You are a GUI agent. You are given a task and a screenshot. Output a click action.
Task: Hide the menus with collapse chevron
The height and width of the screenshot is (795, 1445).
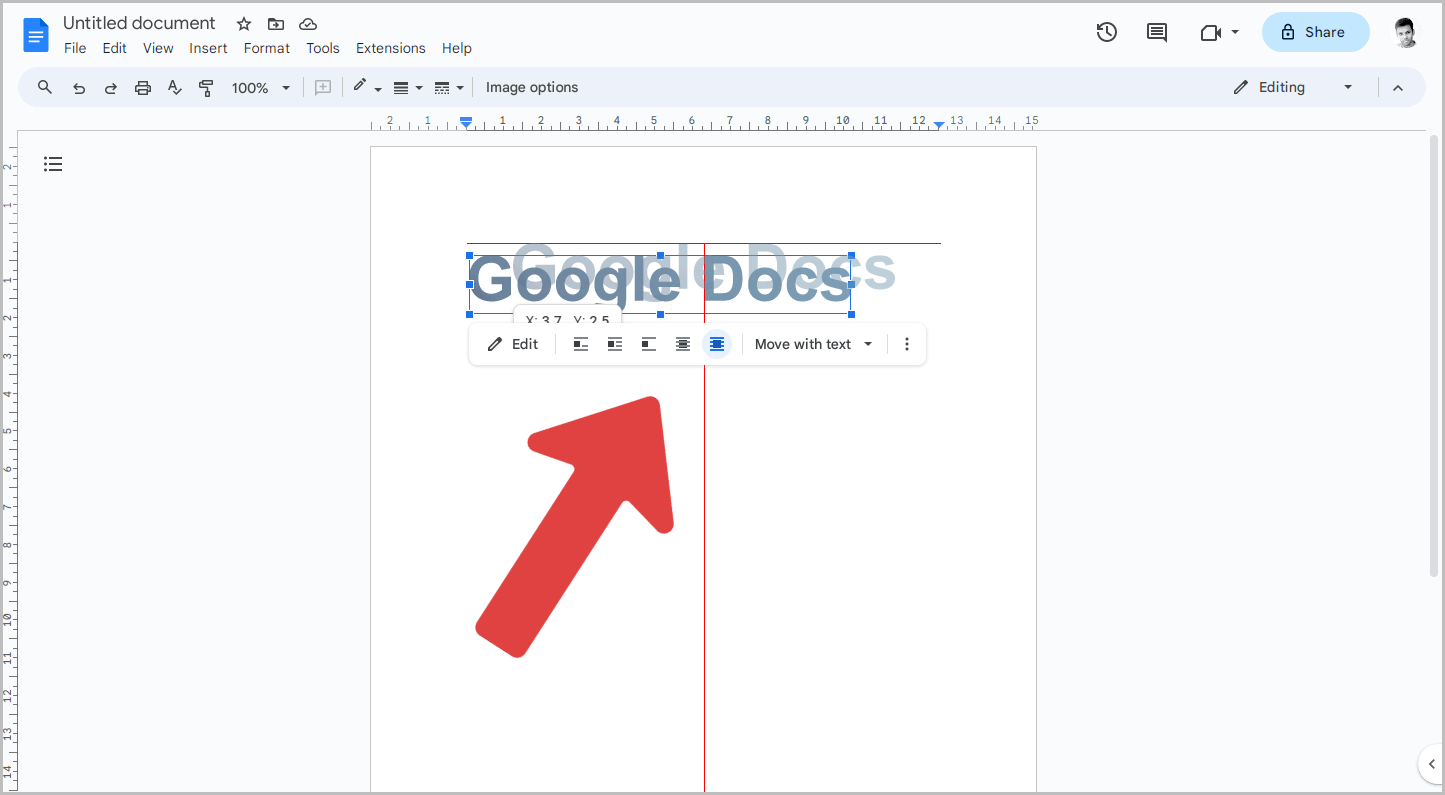click(x=1398, y=88)
